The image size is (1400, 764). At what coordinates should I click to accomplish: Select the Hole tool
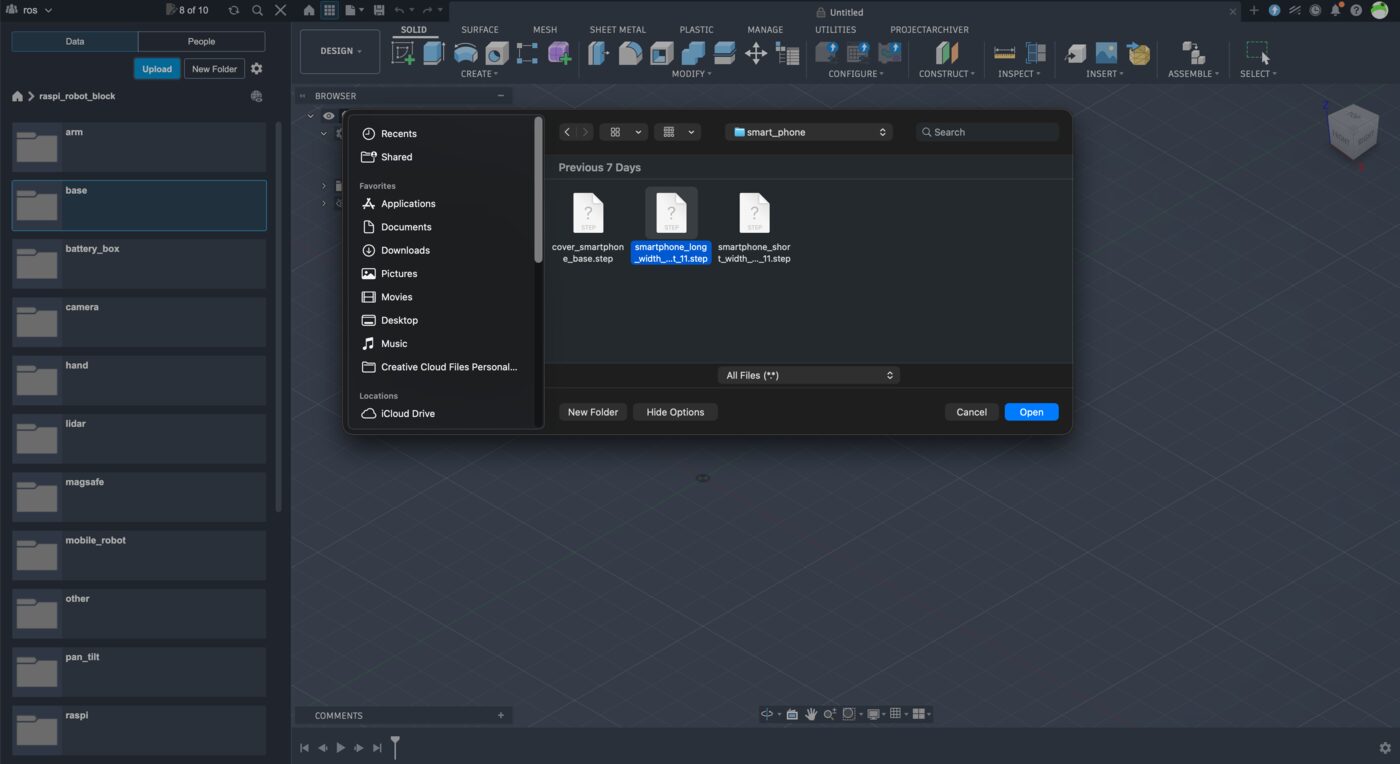click(x=497, y=53)
